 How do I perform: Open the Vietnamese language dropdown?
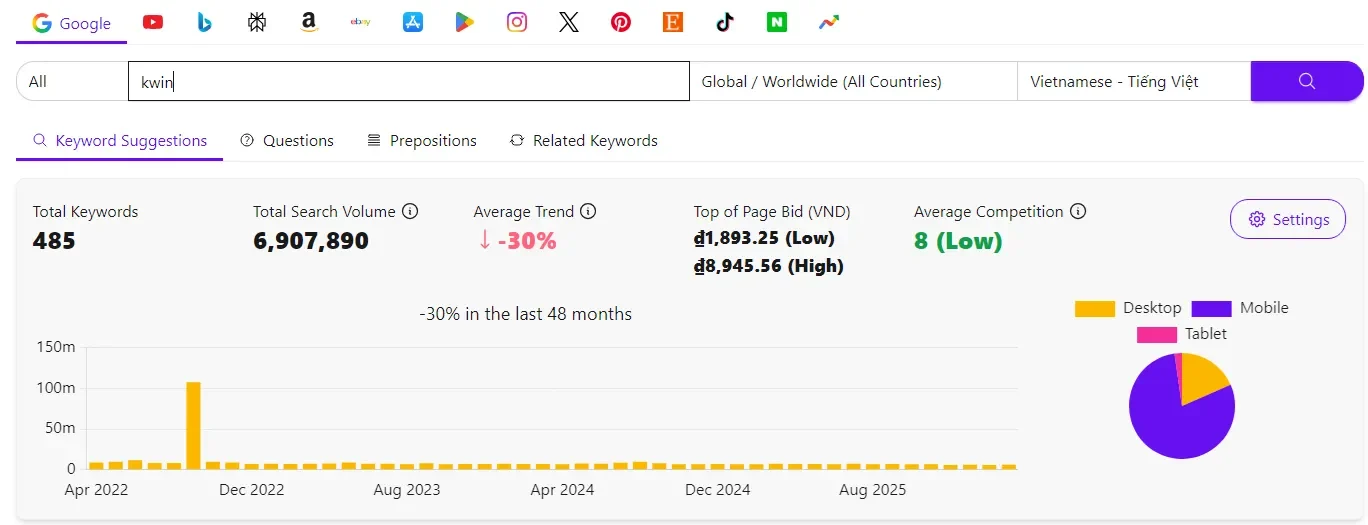click(1133, 82)
